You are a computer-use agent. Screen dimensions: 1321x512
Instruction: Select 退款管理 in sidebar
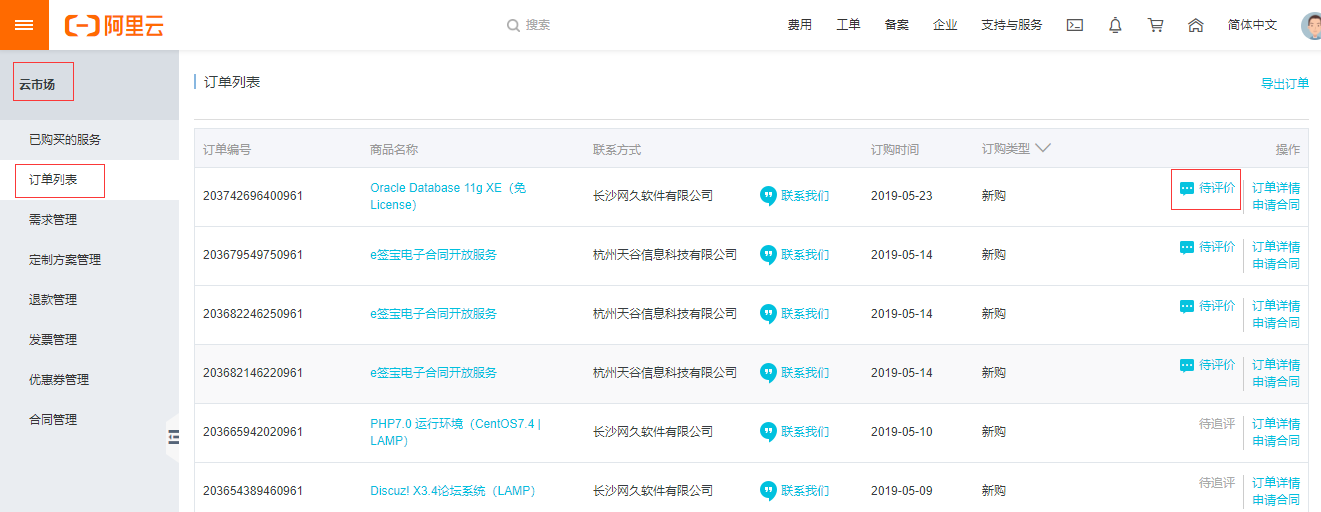(53, 300)
